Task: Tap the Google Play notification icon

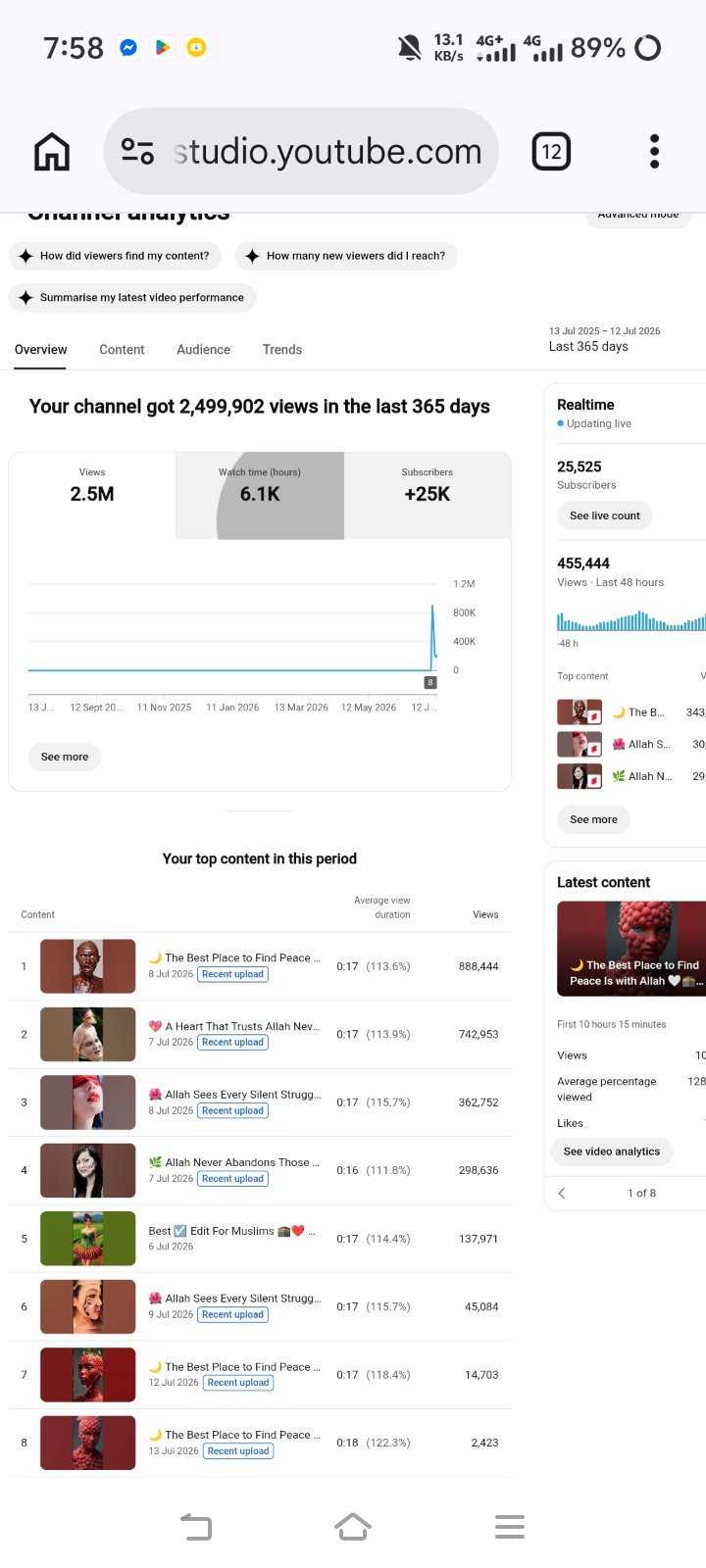Action: (x=163, y=47)
